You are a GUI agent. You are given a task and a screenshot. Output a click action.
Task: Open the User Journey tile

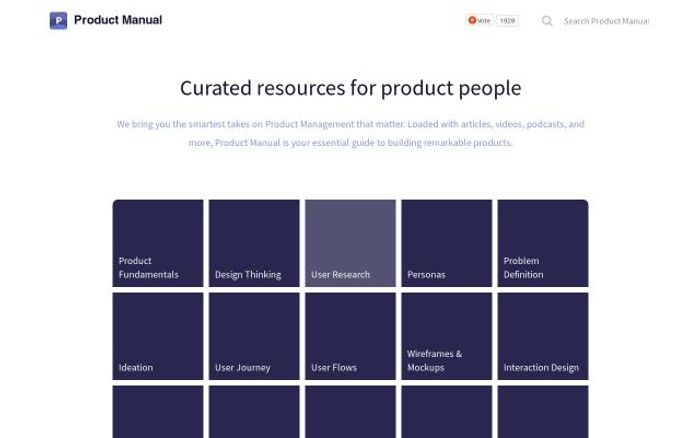pyautogui.click(x=254, y=336)
